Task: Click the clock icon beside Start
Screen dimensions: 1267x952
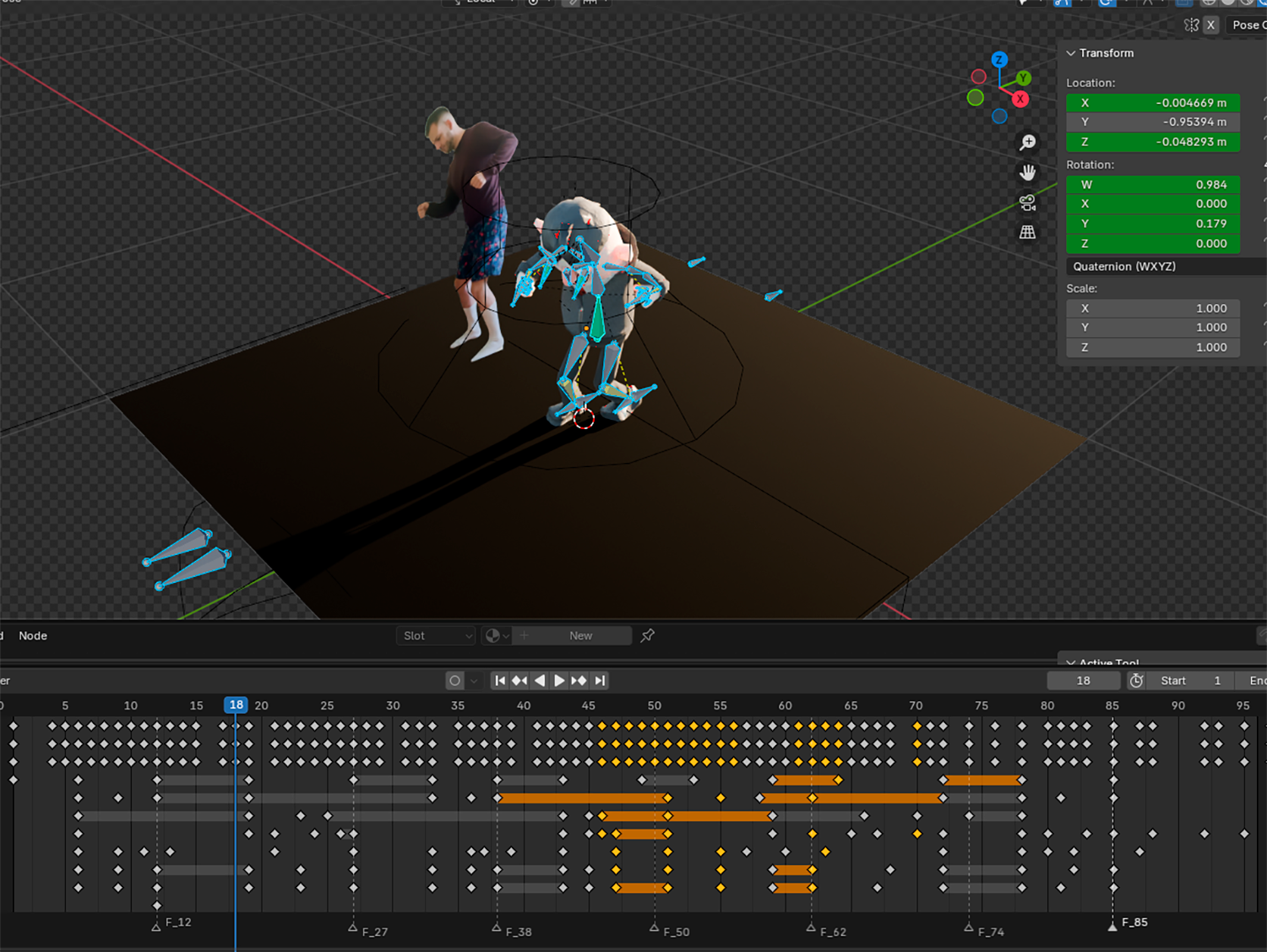Action: [1137, 681]
